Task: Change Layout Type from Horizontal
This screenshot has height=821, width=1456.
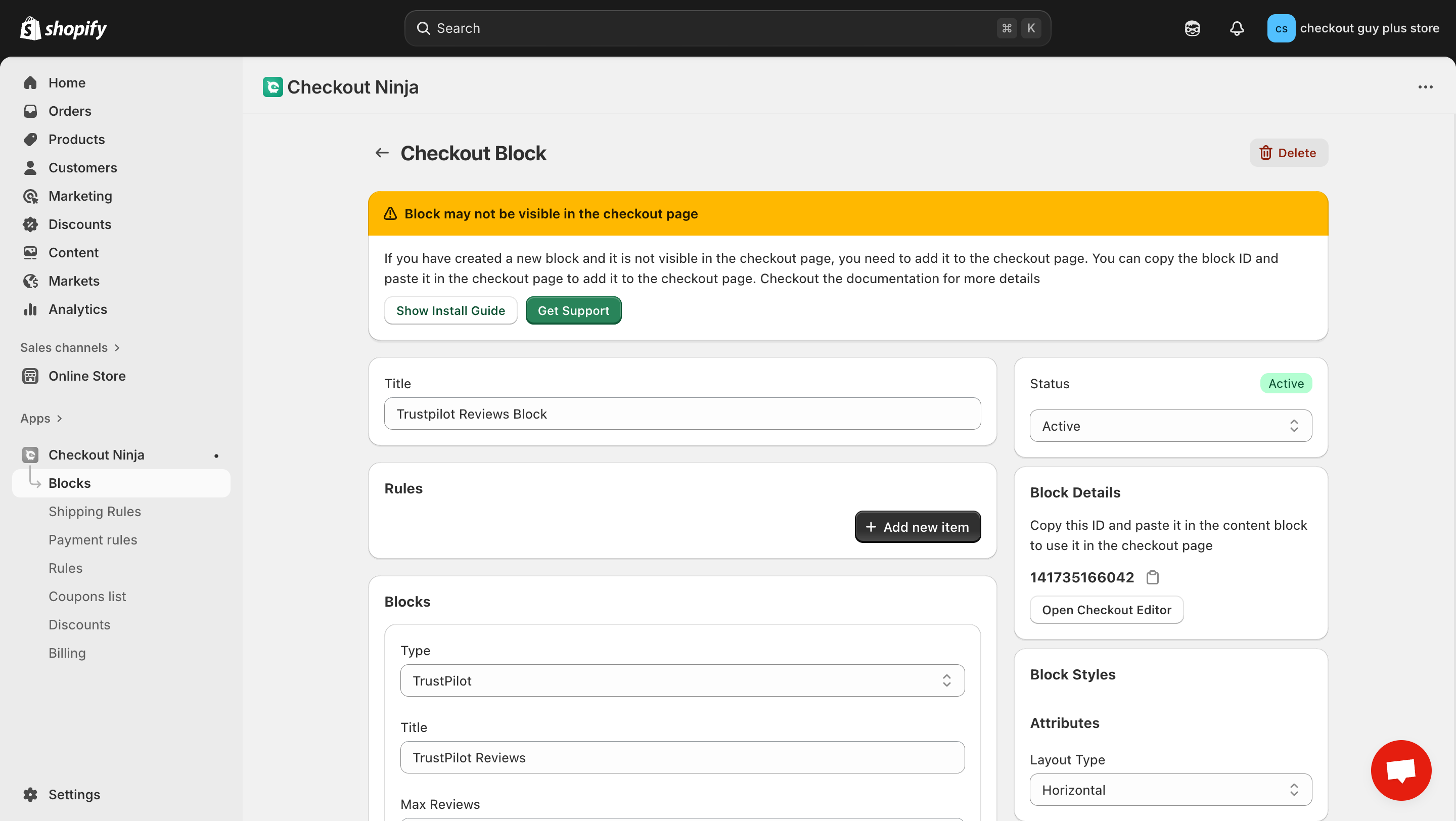Action: pyautogui.click(x=1169, y=789)
